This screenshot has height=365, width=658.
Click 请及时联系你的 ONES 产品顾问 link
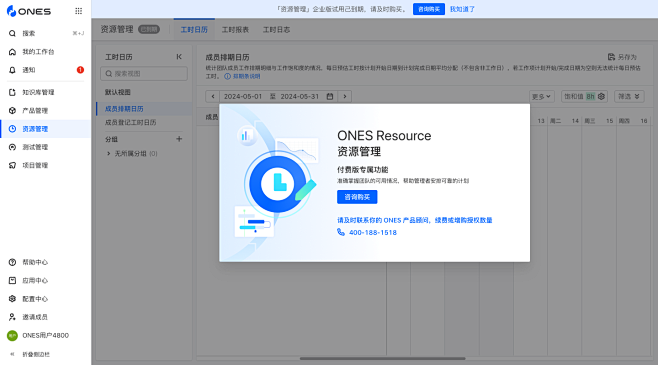(415, 220)
